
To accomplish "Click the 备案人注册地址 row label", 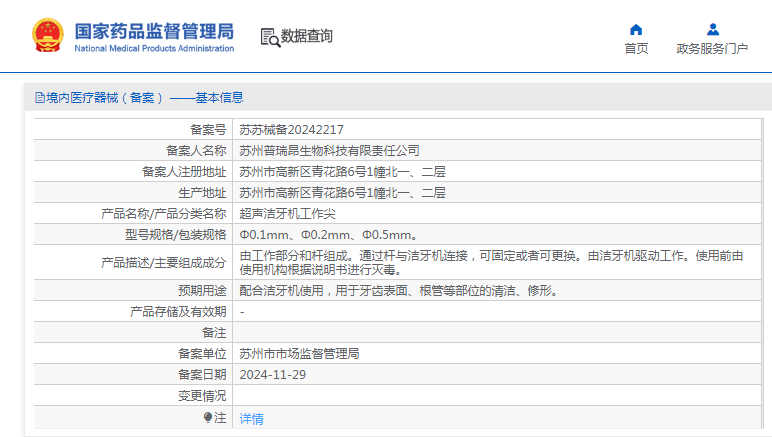I will [x=184, y=172].
